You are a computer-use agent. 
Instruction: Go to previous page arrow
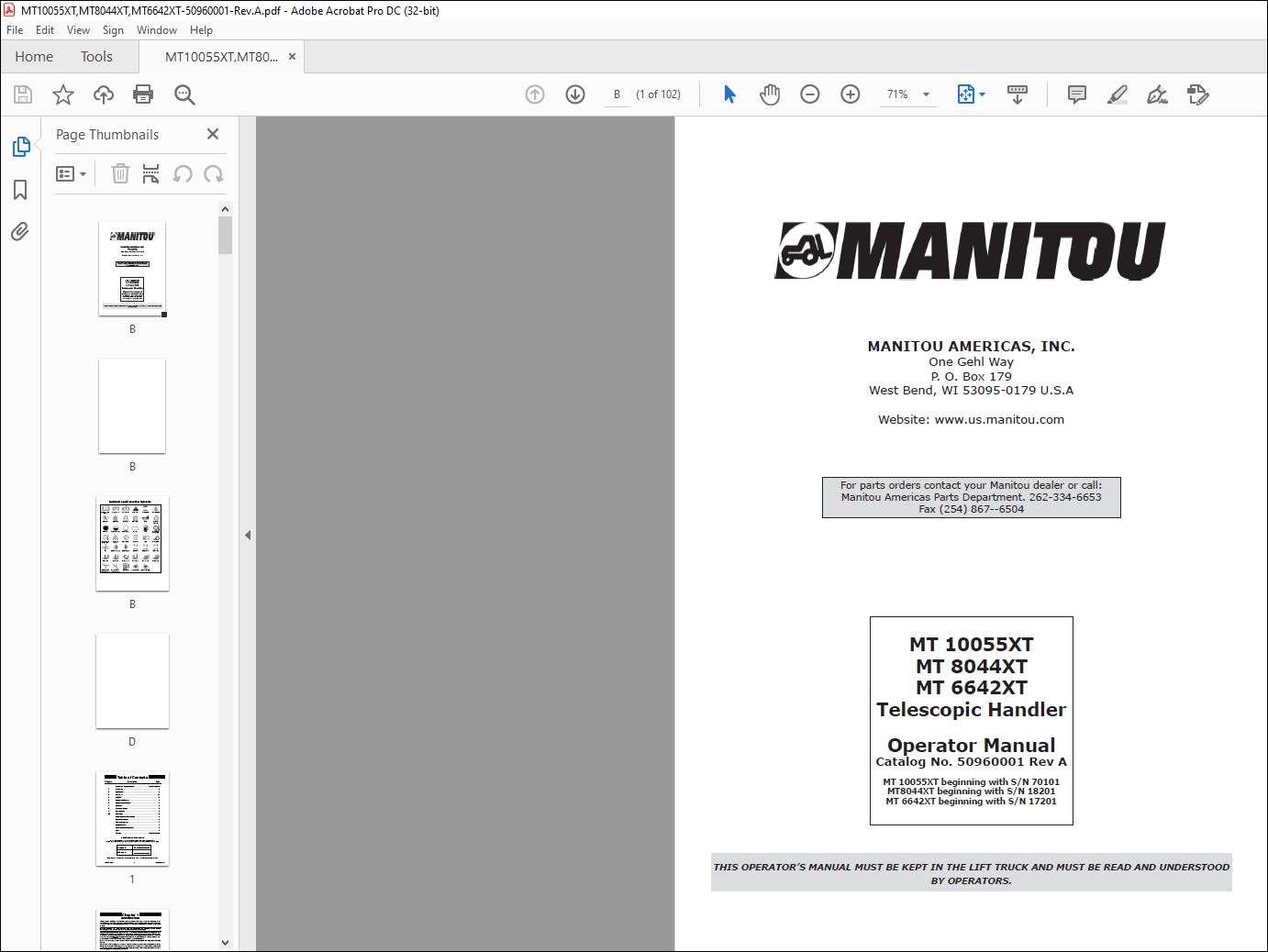click(535, 94)
